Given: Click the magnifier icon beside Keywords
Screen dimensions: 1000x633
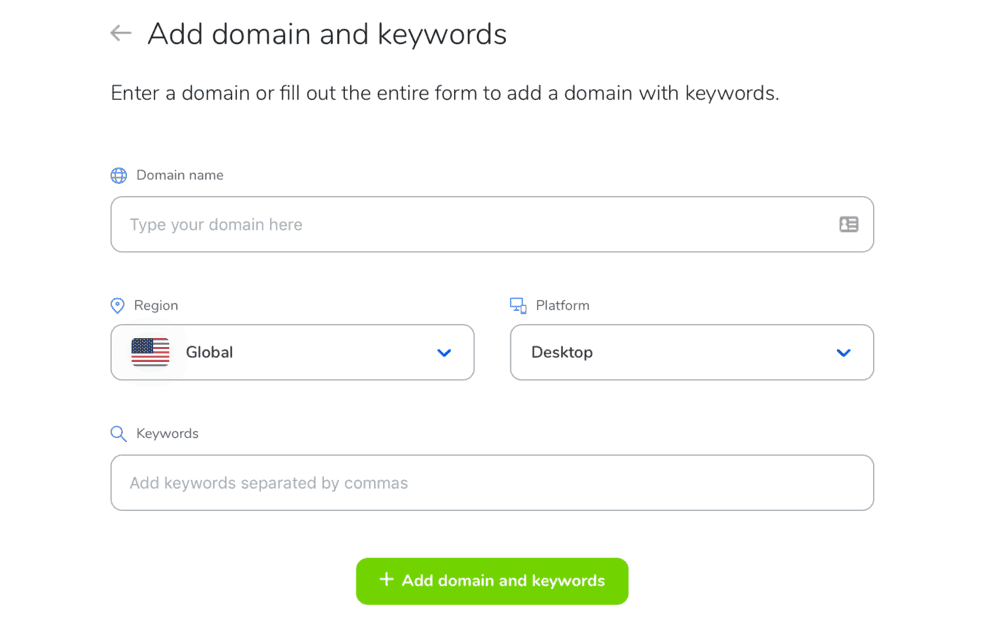Looking at the screenshot, I should tap(117, 433).
